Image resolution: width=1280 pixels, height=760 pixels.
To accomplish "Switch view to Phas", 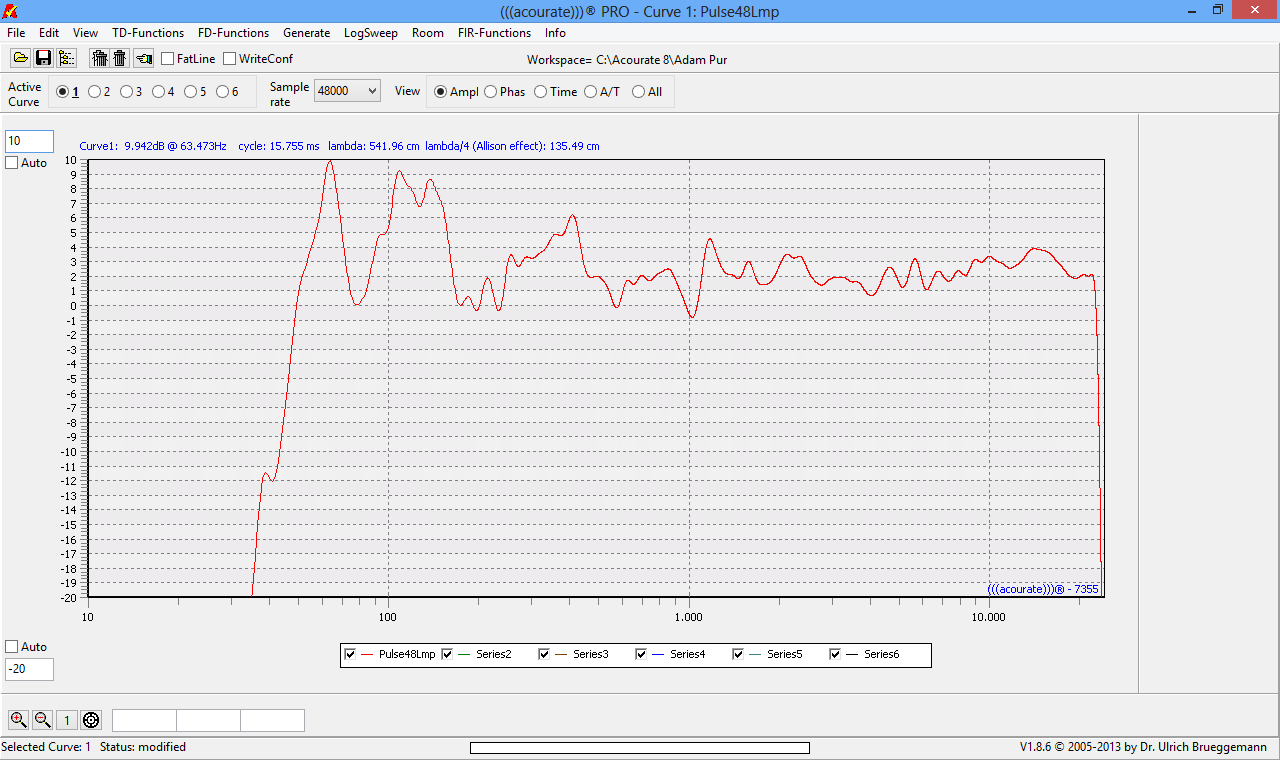I will pos(491,92).
